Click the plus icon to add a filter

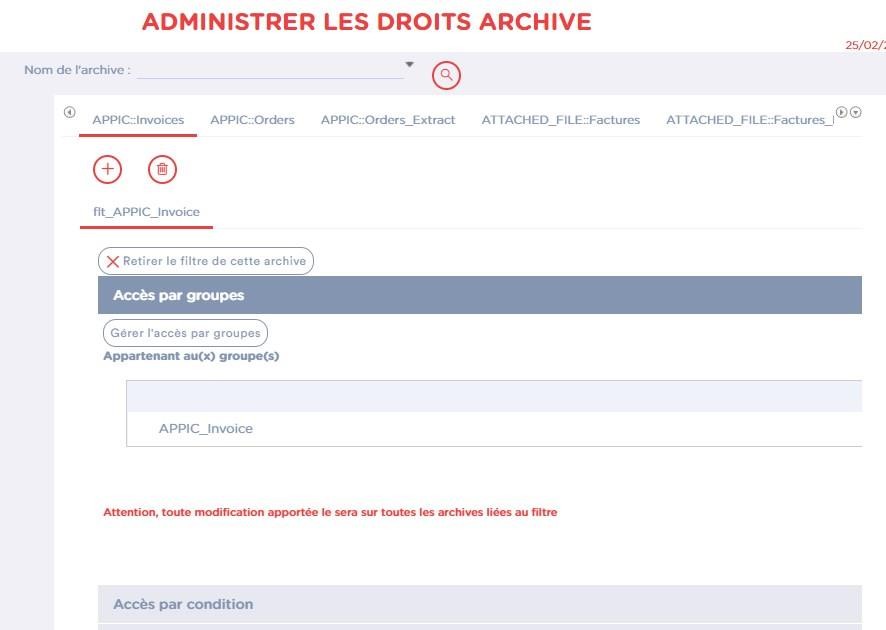coord(107,169)
